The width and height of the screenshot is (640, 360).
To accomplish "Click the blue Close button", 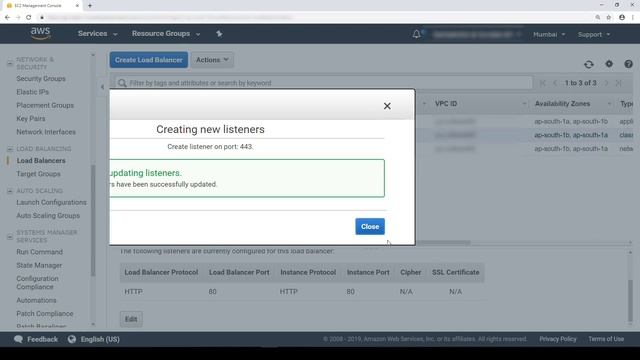I will [370, 227].
